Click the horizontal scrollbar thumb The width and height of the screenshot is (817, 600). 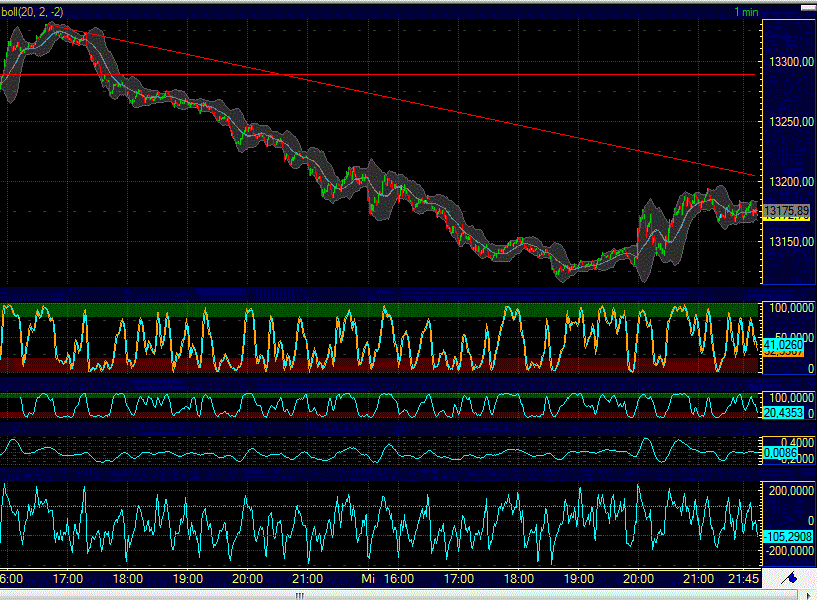[300, 594]
